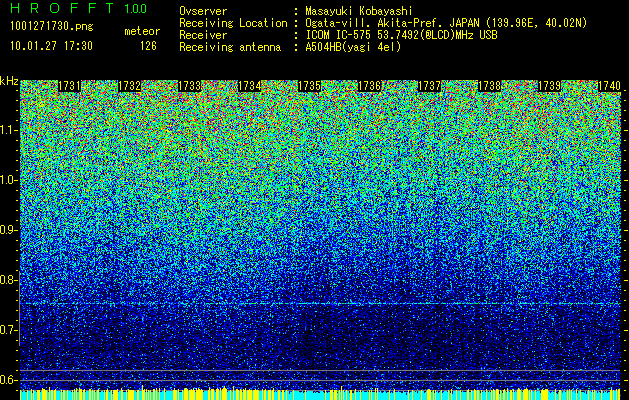The image size is (629, 400).
Task: Click the 1731 time marker
Action: (69, 86)
